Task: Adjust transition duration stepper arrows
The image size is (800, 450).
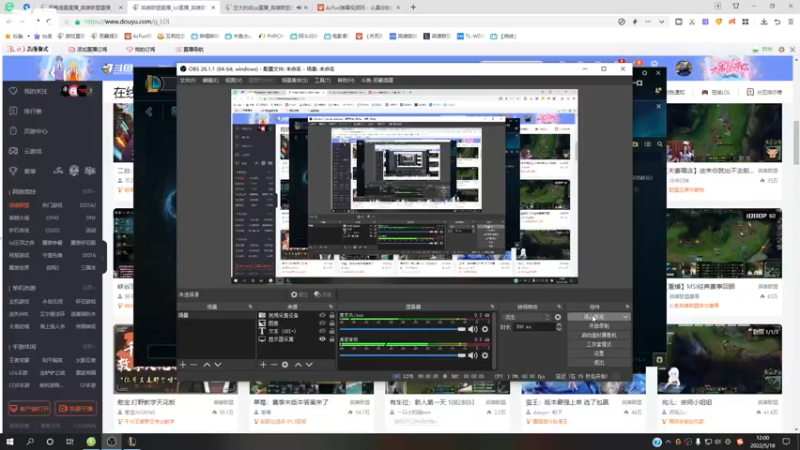Action: 559,327
